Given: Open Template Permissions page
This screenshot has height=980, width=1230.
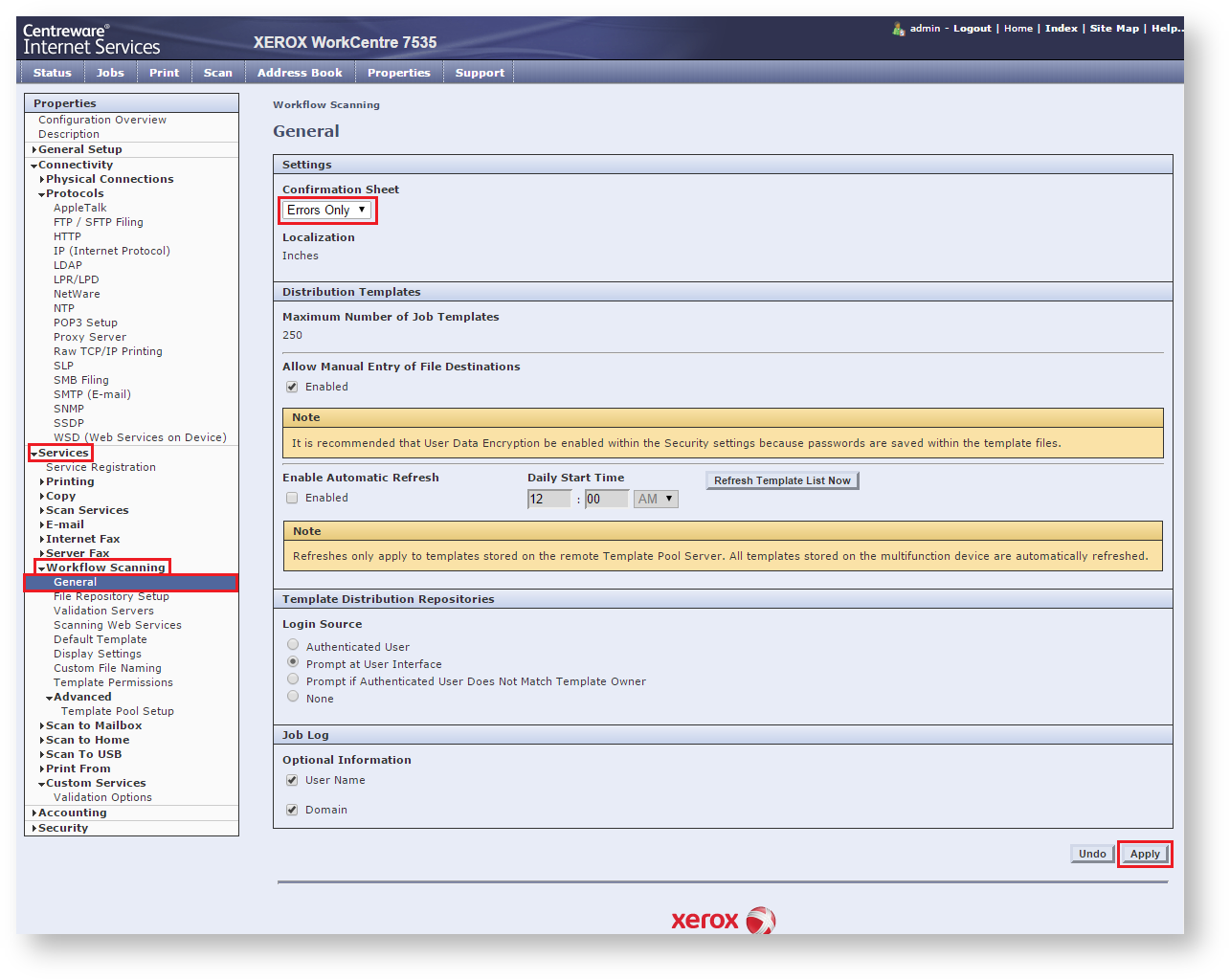Looking at the screenshot, I should (x=113, y=682).
